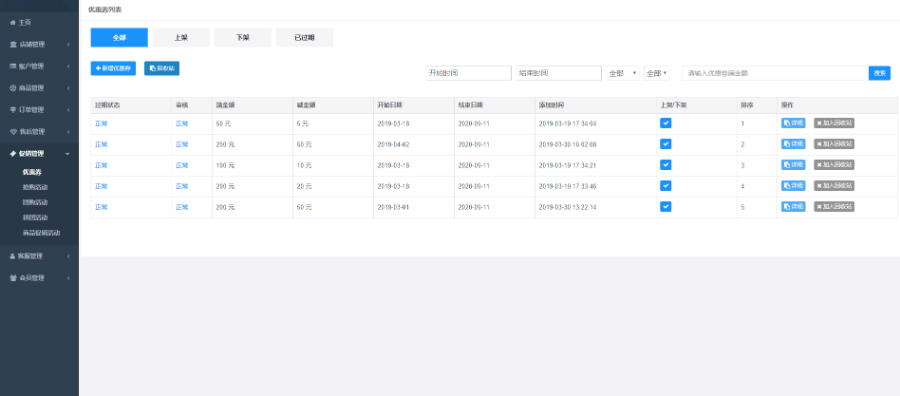Screen dimensions: 900x396
Task: Open 详细 for sort row 3
Action: (793, 165)
